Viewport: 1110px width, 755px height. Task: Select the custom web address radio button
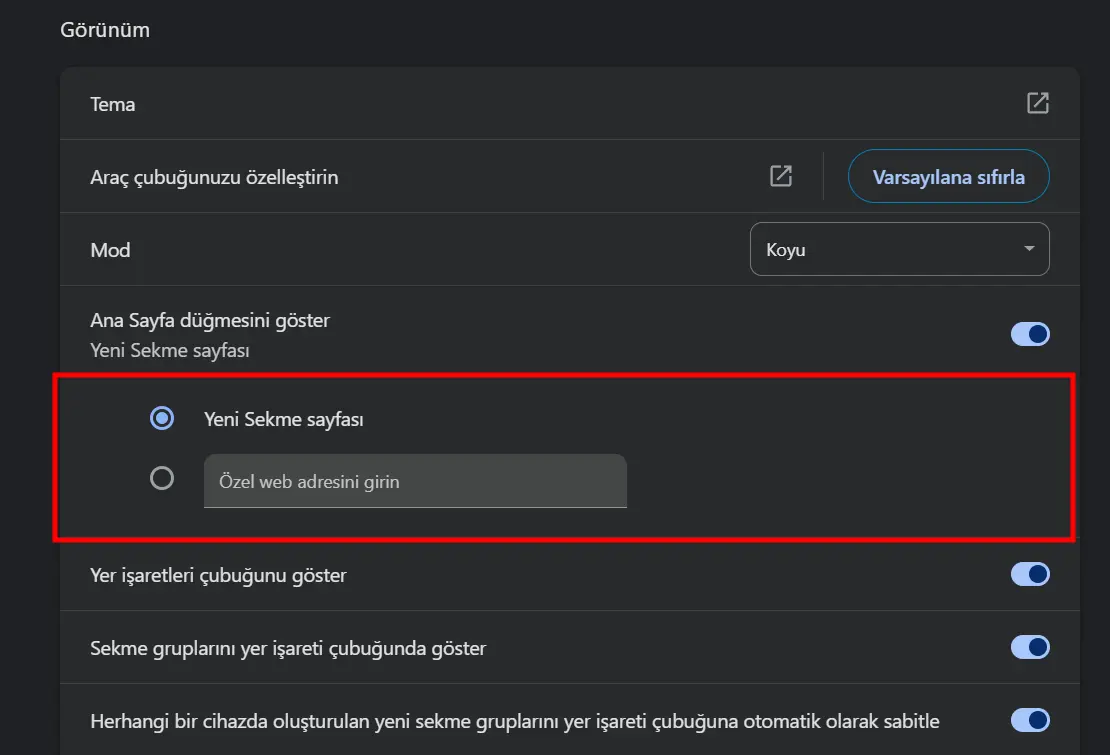[162, 478]
